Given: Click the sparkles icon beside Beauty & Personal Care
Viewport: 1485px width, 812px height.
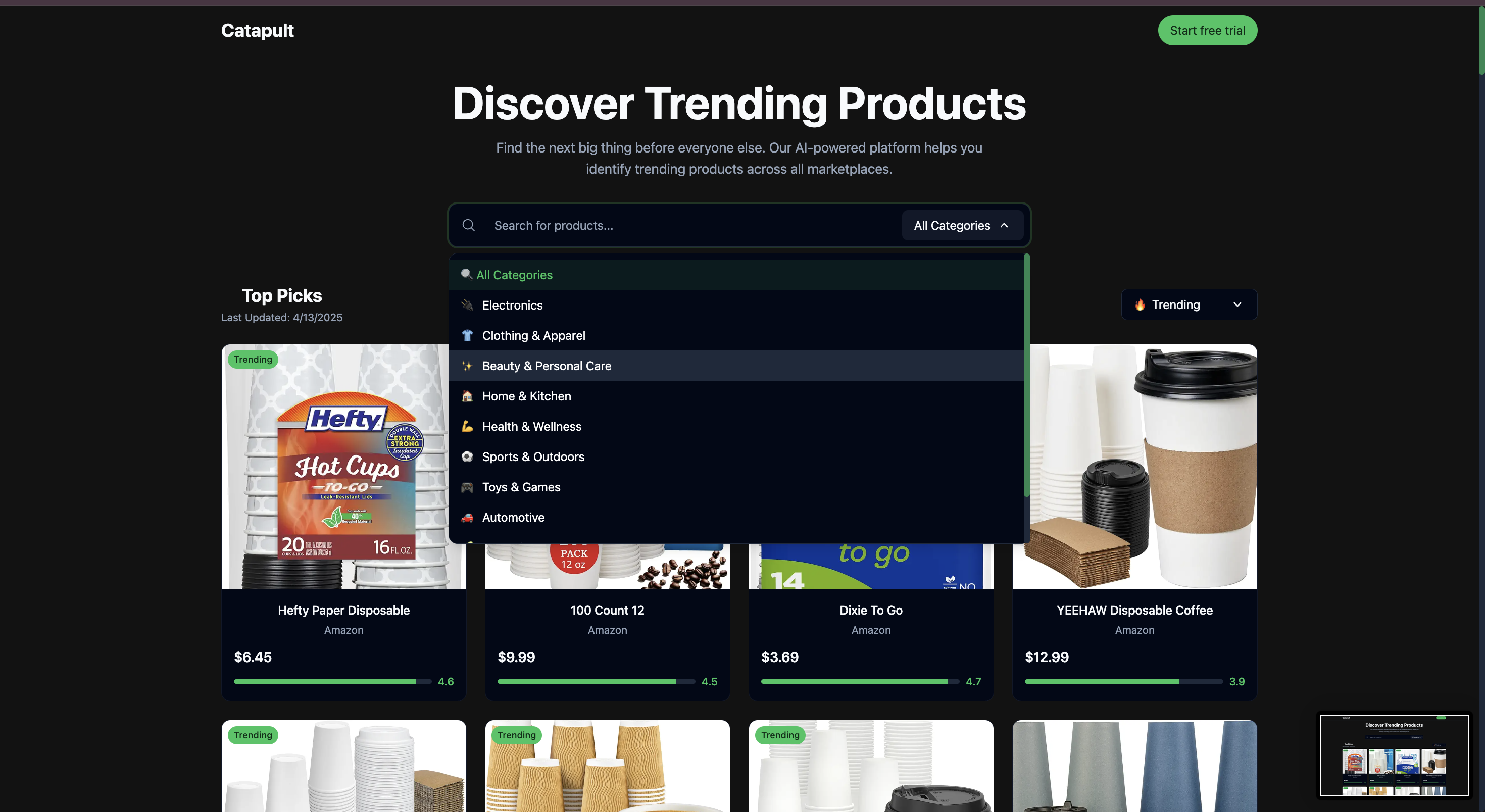Looking at the screenshot, I should 467,366.
